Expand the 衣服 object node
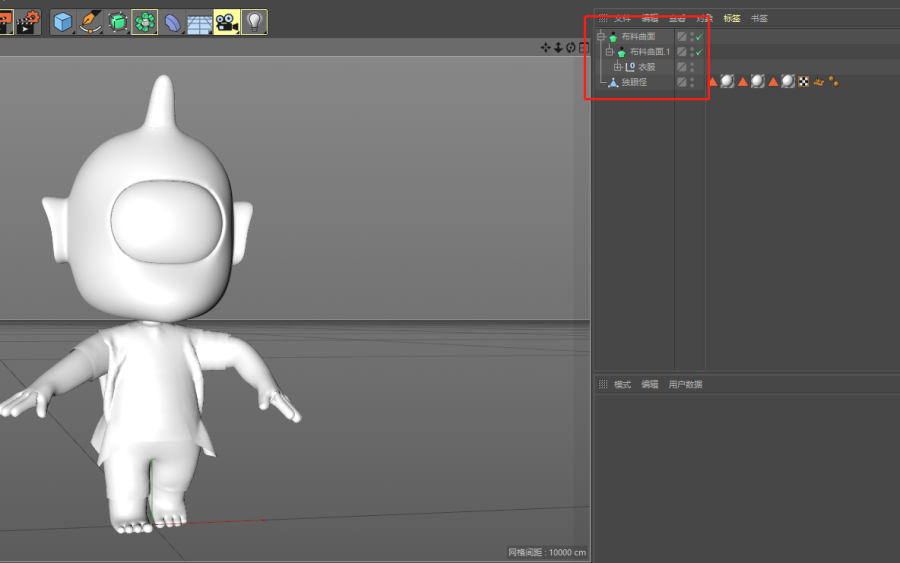The image size is (900, 563). click(617, 67)
